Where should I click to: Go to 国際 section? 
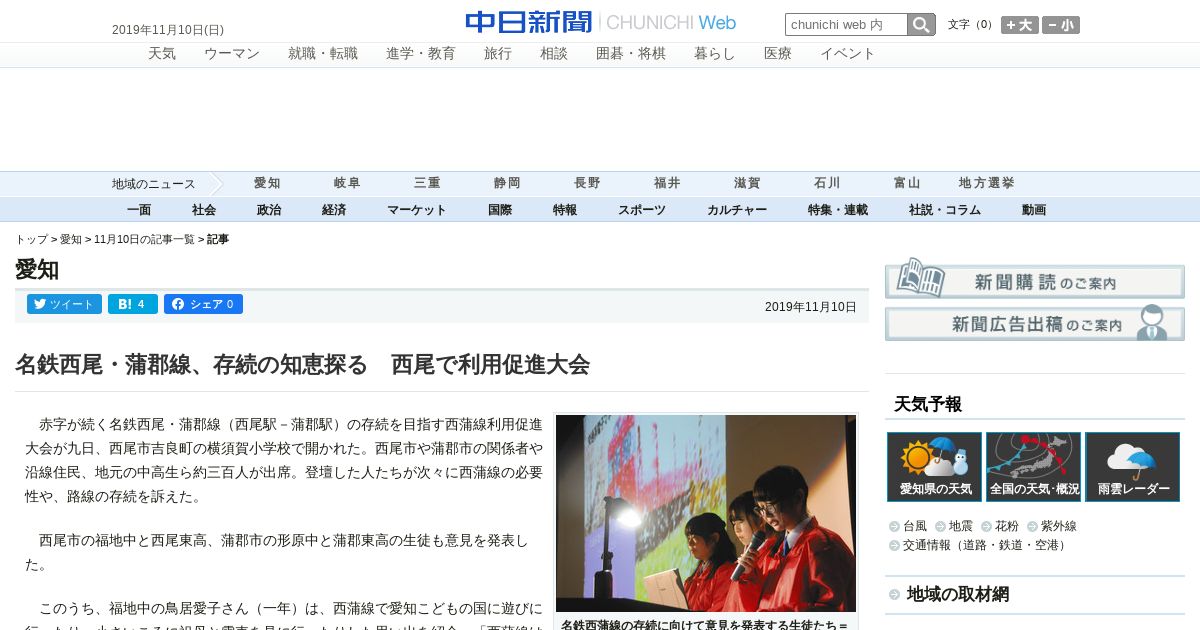500,210
